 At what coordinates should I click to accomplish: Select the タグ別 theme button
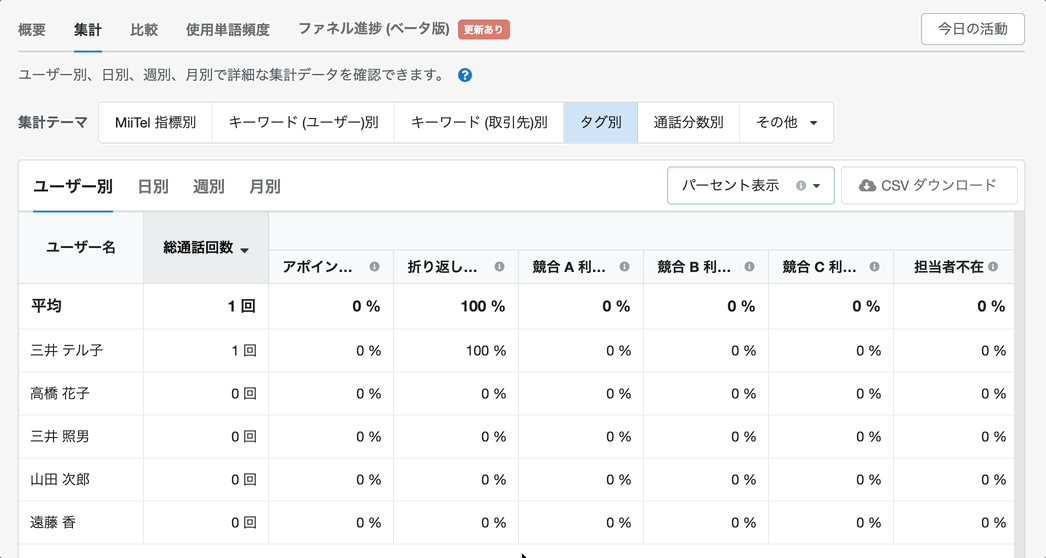pyautogui.click(x=601, y=122)
